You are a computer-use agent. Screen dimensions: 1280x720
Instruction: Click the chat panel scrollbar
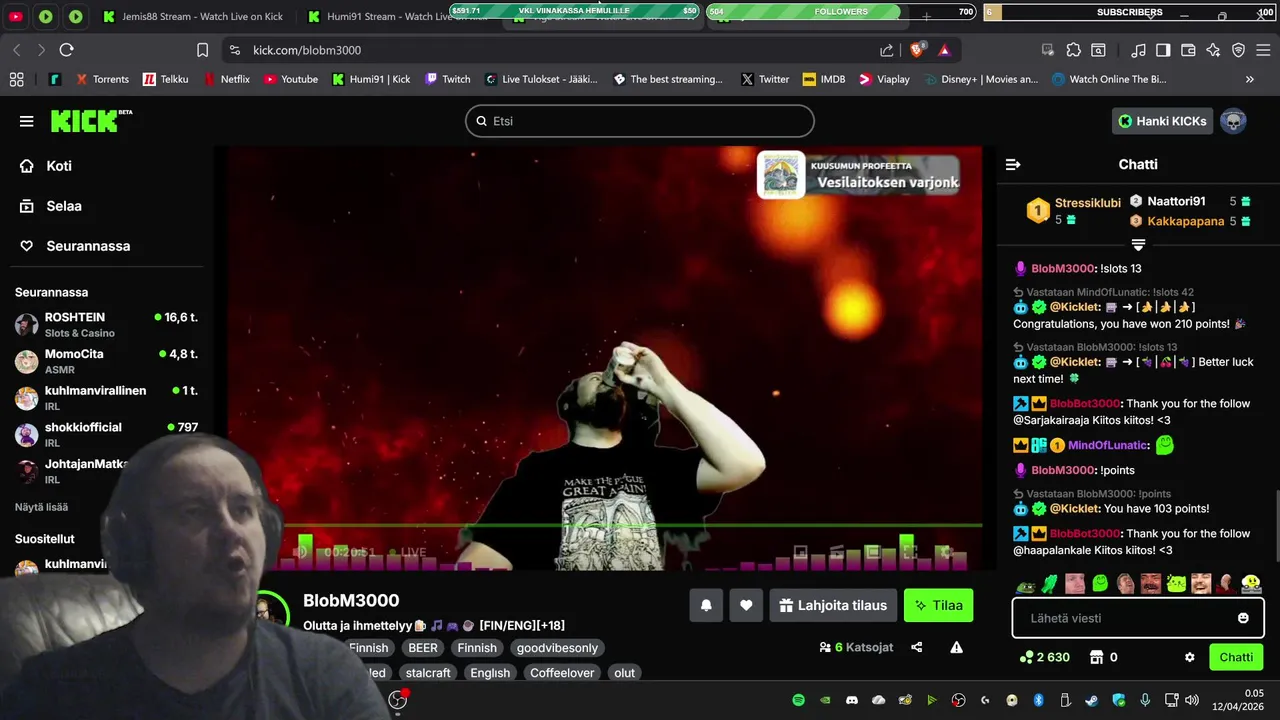[1276, 527]
